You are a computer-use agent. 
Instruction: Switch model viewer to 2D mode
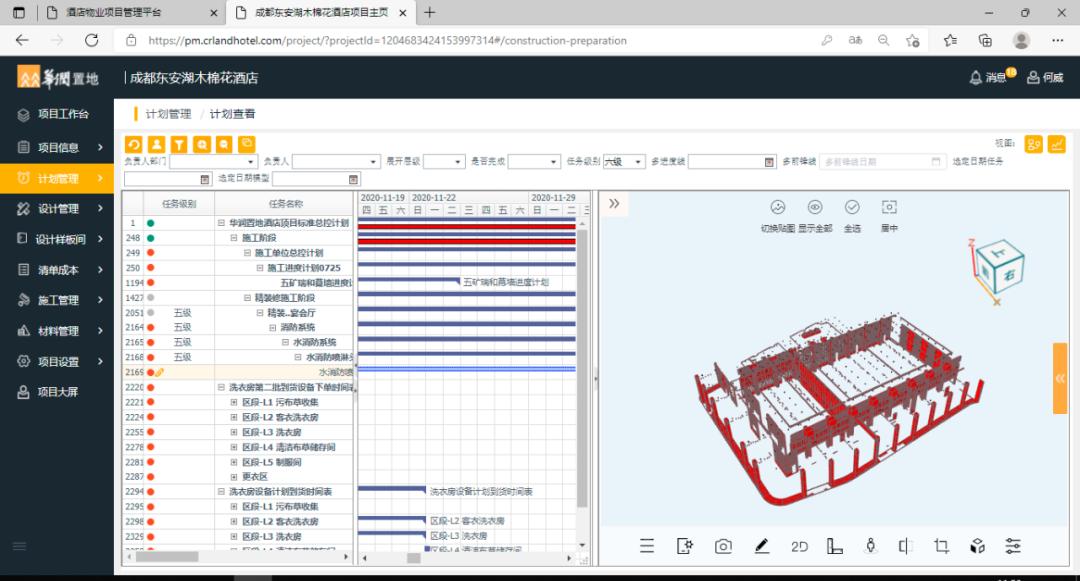click(x=800, y=545)
